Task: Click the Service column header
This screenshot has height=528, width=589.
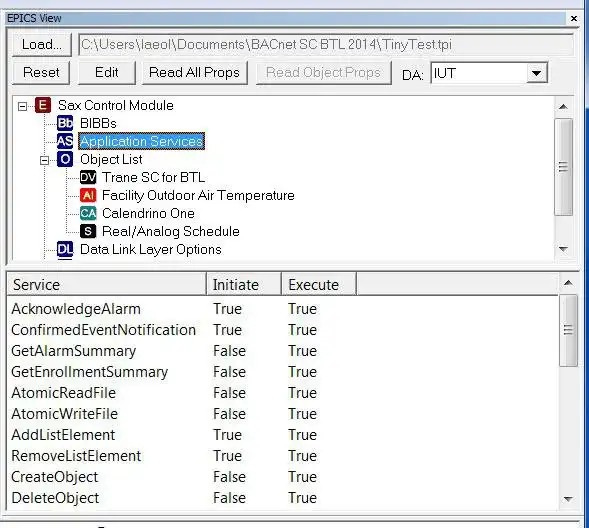Action: click(107, 285)
